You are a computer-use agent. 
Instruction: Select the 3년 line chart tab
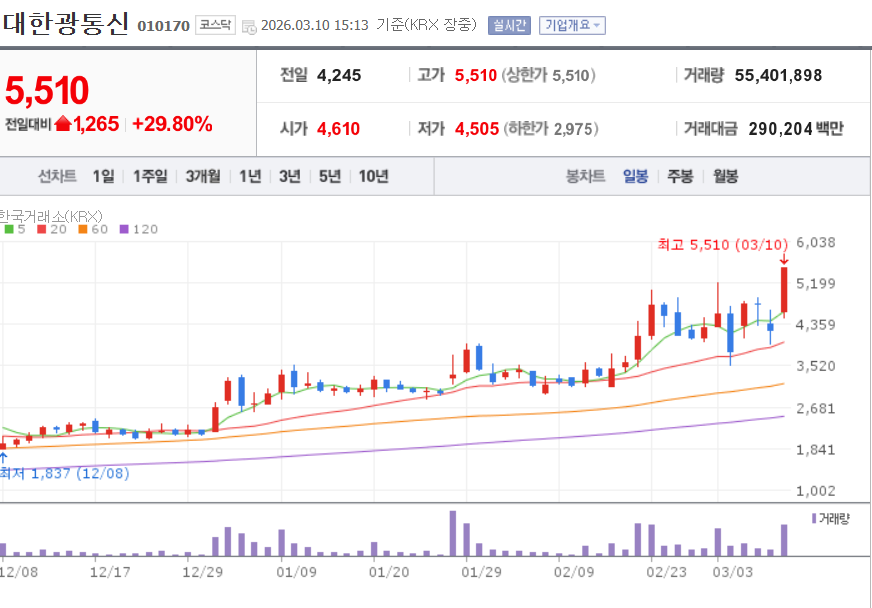[x=290, y=176]
